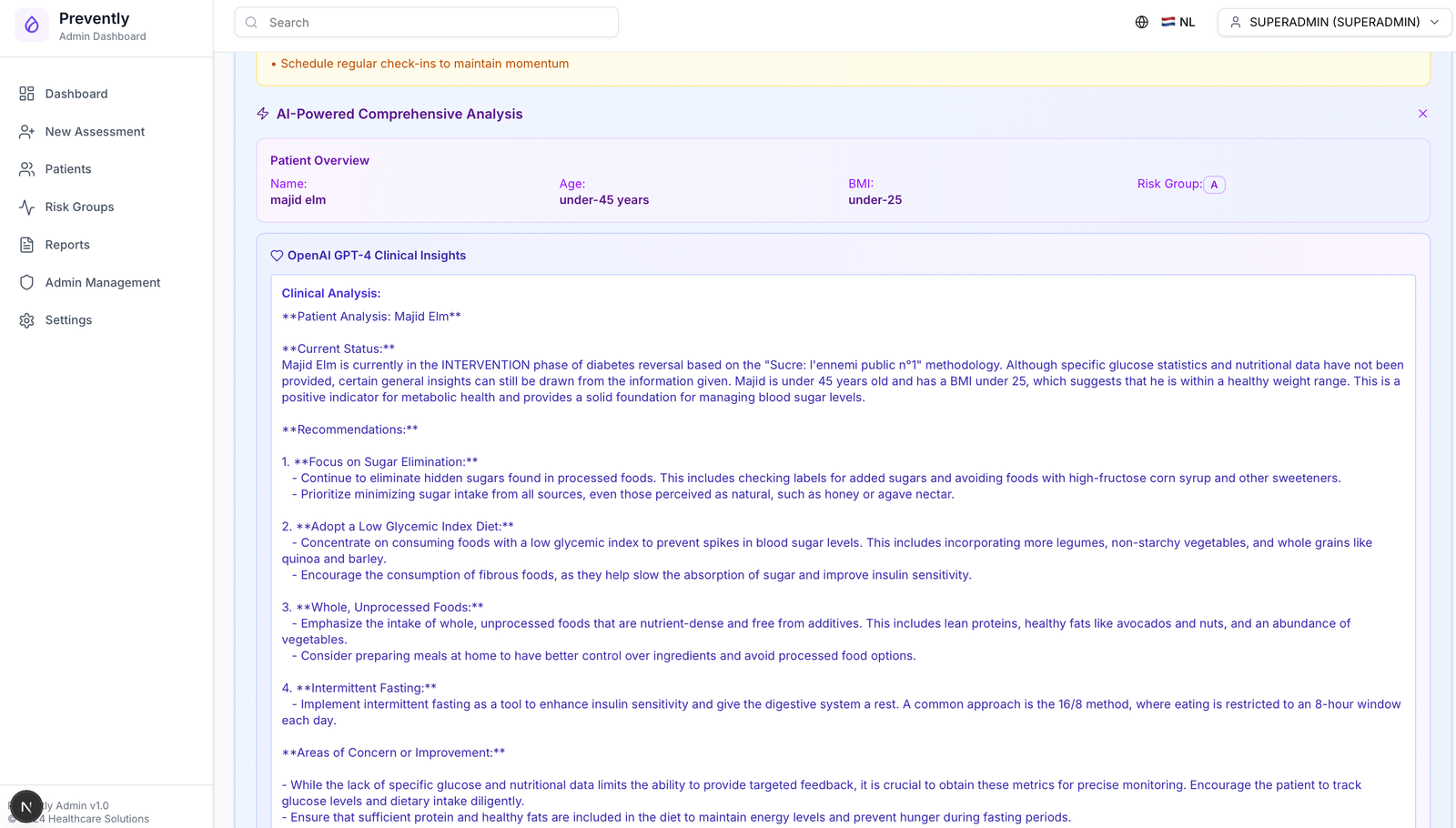This screenshot has height=828, width=1456.
Task: Click the Patients people icon
Action: [x=26, y=169]
